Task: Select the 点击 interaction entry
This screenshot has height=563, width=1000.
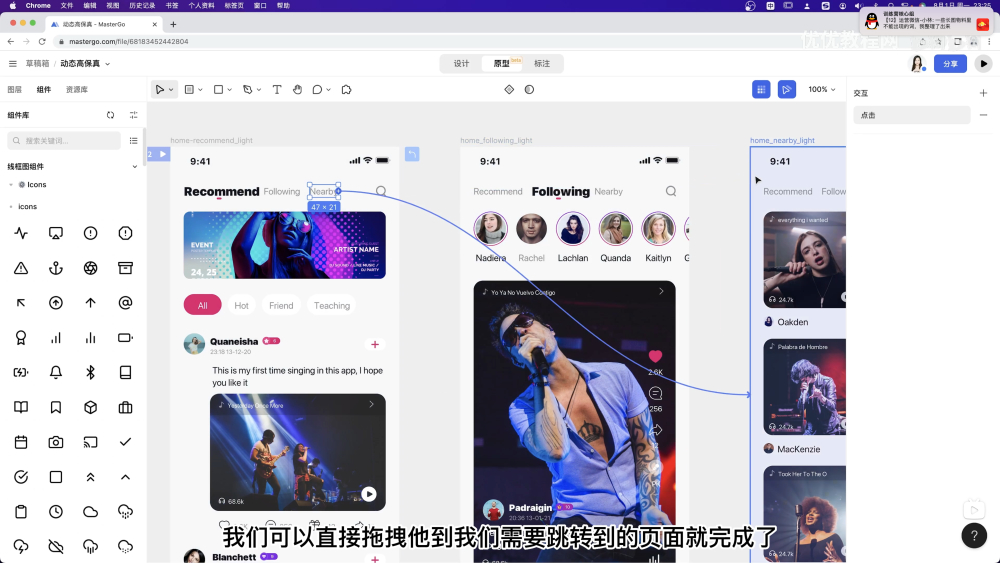Action: 912,115
